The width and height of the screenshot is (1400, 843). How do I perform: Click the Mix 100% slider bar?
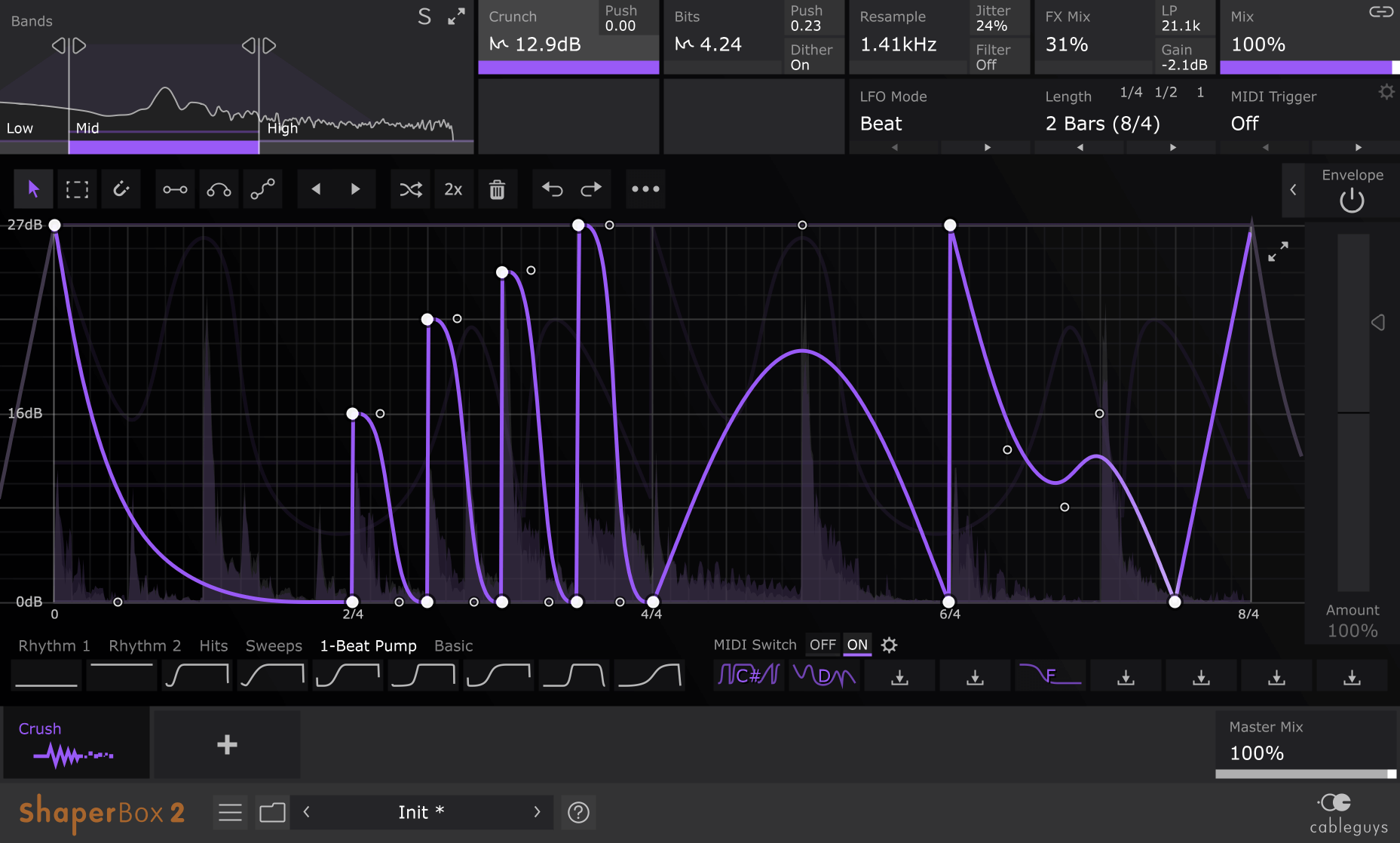click(x=1310, y=67)
